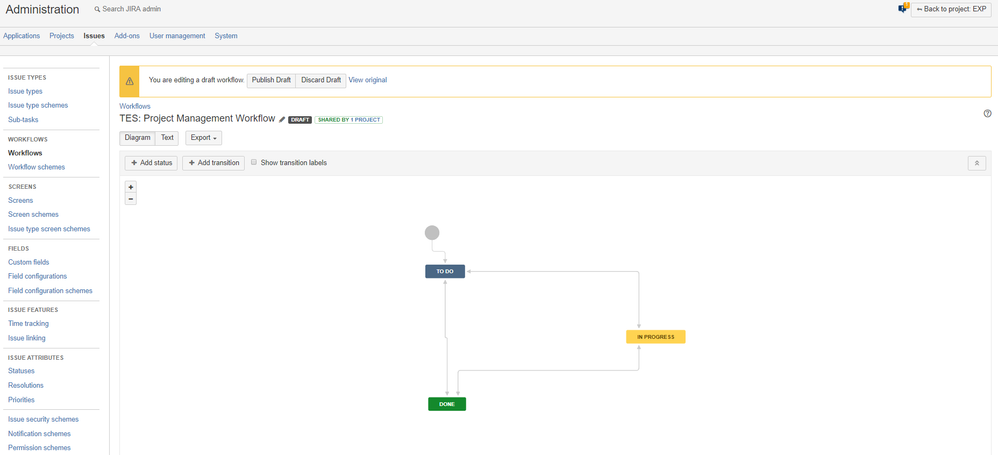The width and height of the screenshot is (998, 455).
Task: Zoom in with the plus button
Action: click(130, 187)
